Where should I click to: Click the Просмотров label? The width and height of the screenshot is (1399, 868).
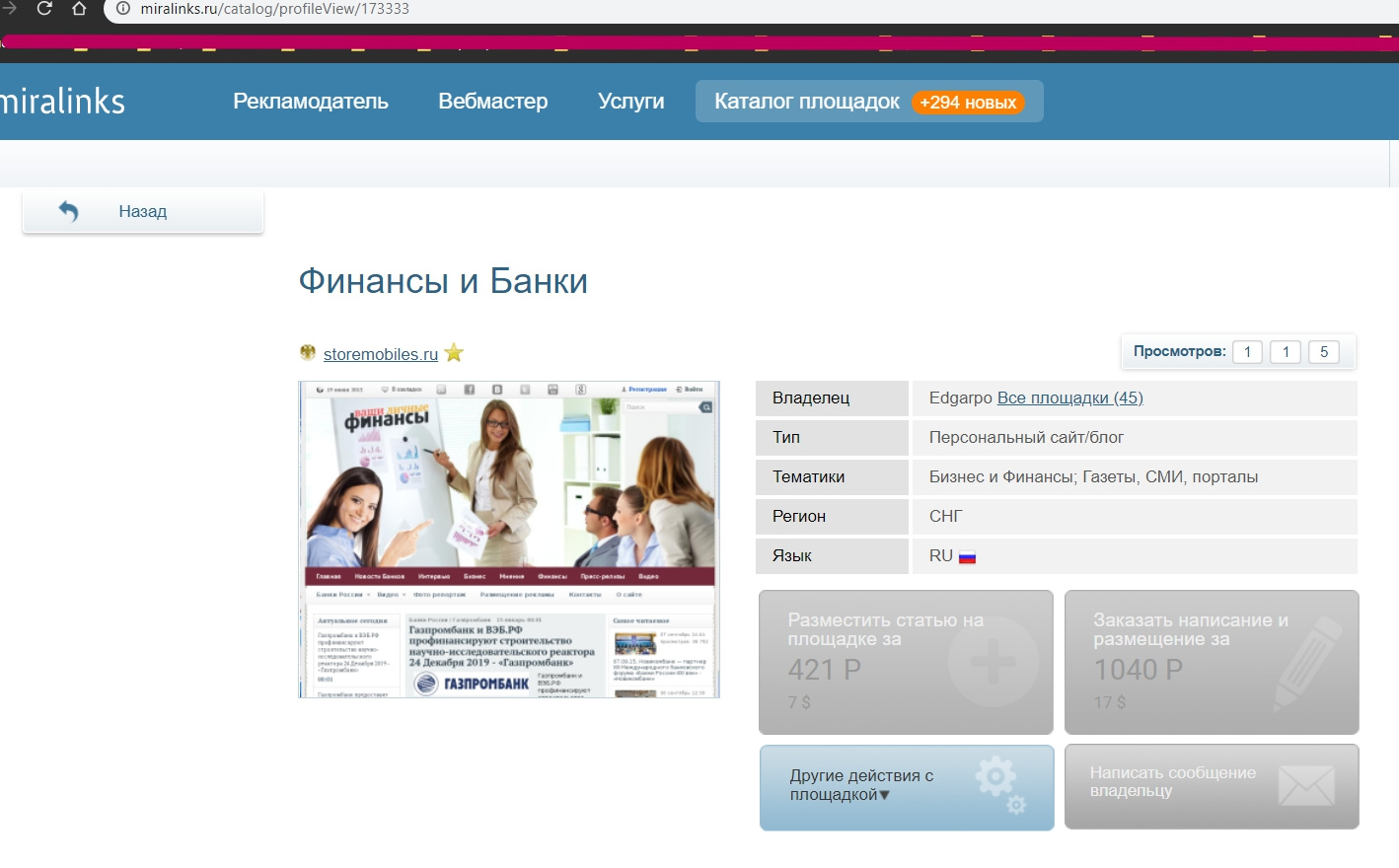point(1180,351)
